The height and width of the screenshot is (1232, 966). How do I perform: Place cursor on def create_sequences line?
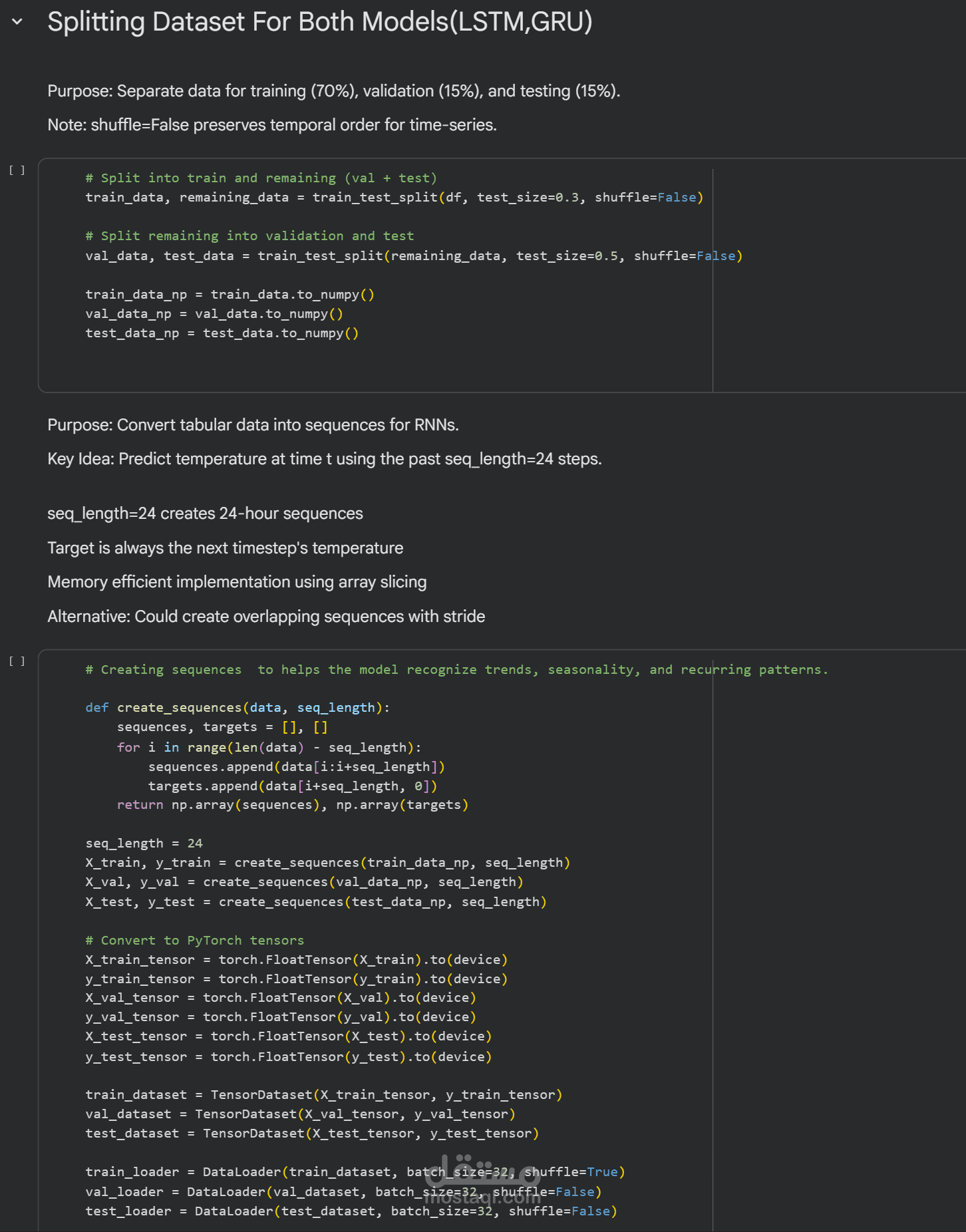237,708
